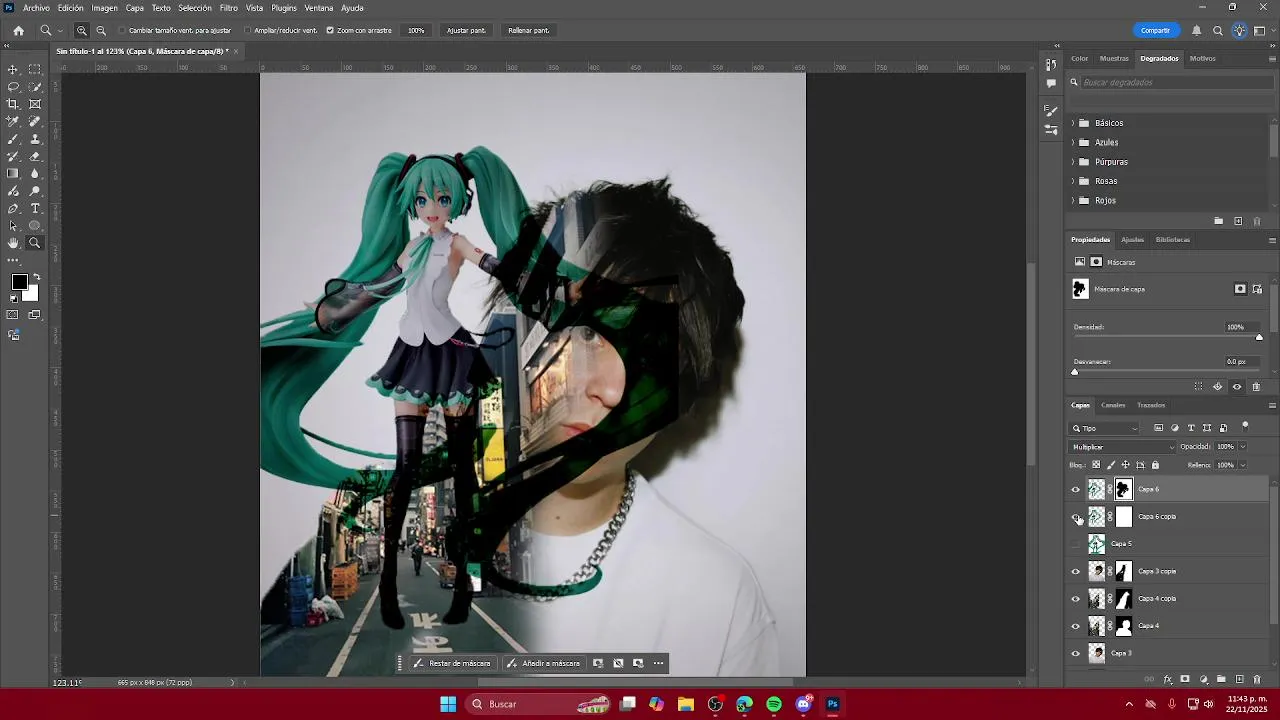The image size is (1280, 720).
Task: Hide the Capa 4 copia layer
Action: pyautogui.click(x=1076, y=599)
